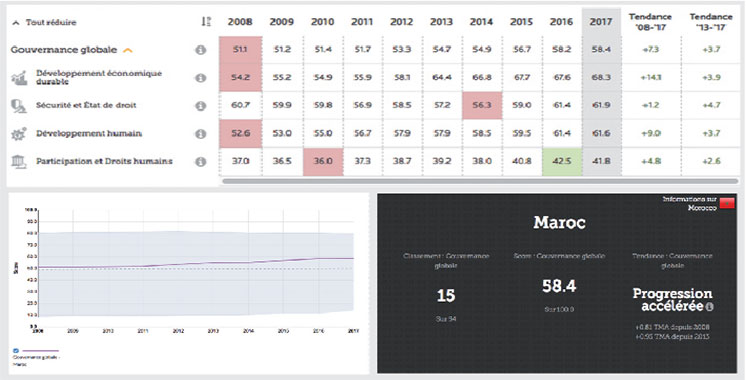Click the 41.8 cell in the 2017 column
The height and width of the screenshot is (380, 746).
pos(601,162)
